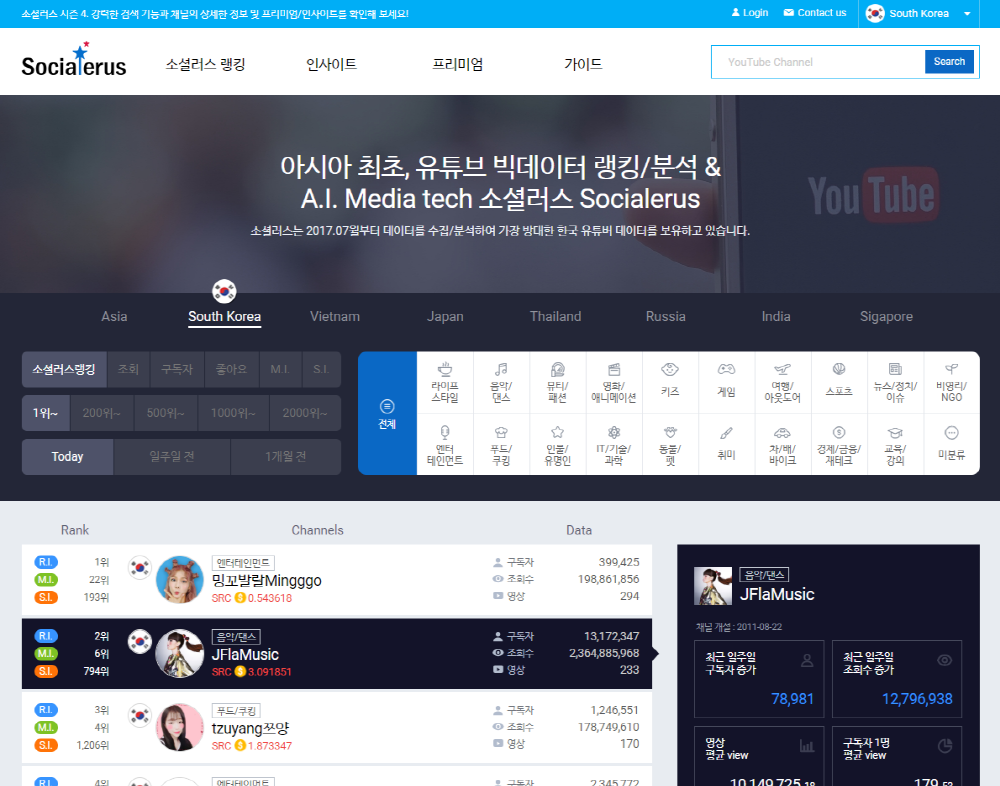Image resolution: width=1000 pixels, height=786 pixels.
Task: Switch to the Vietnam region tab
Action: [x=334, y=316]
